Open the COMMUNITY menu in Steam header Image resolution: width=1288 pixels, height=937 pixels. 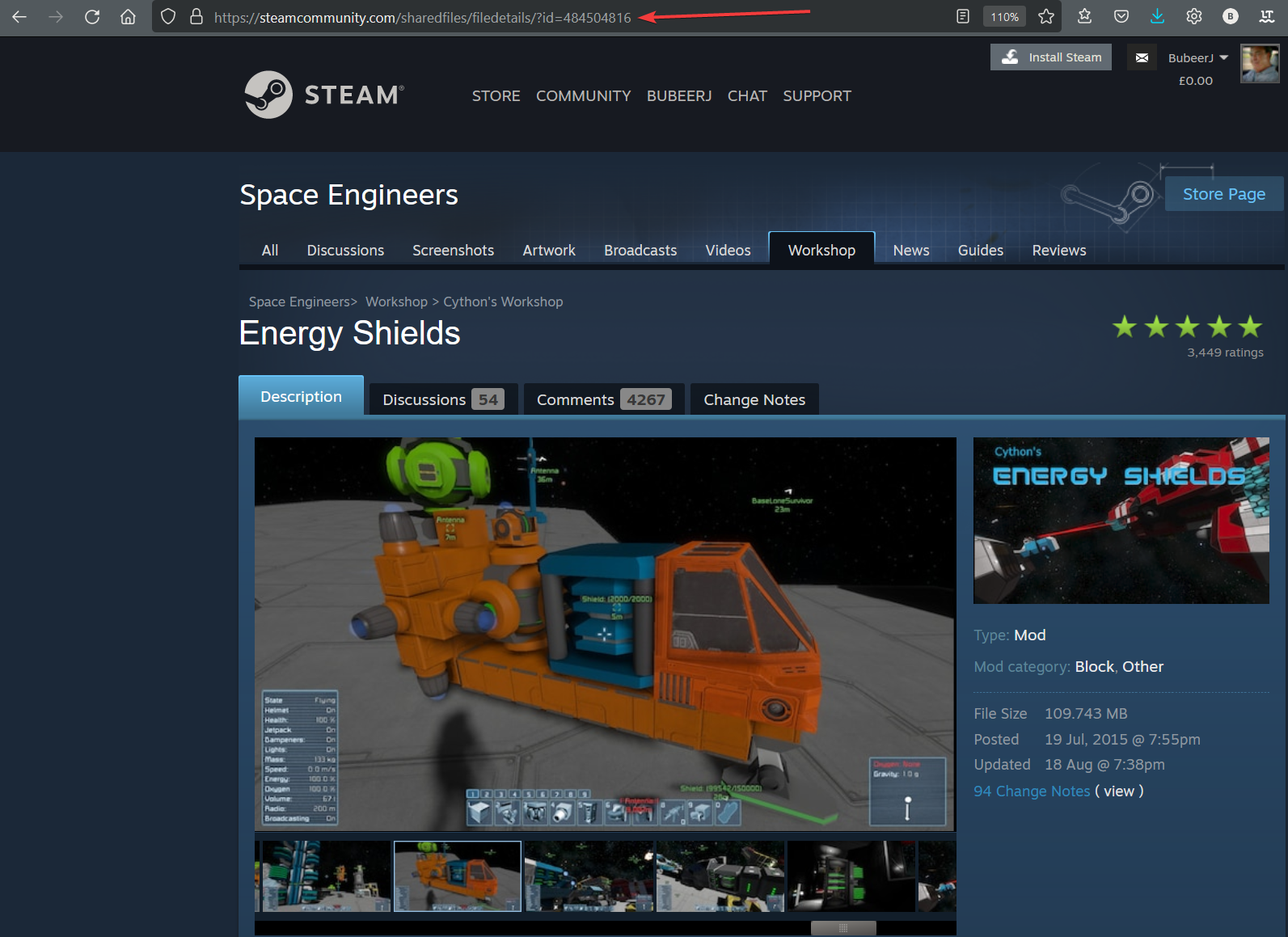click(x=583, y=96)
